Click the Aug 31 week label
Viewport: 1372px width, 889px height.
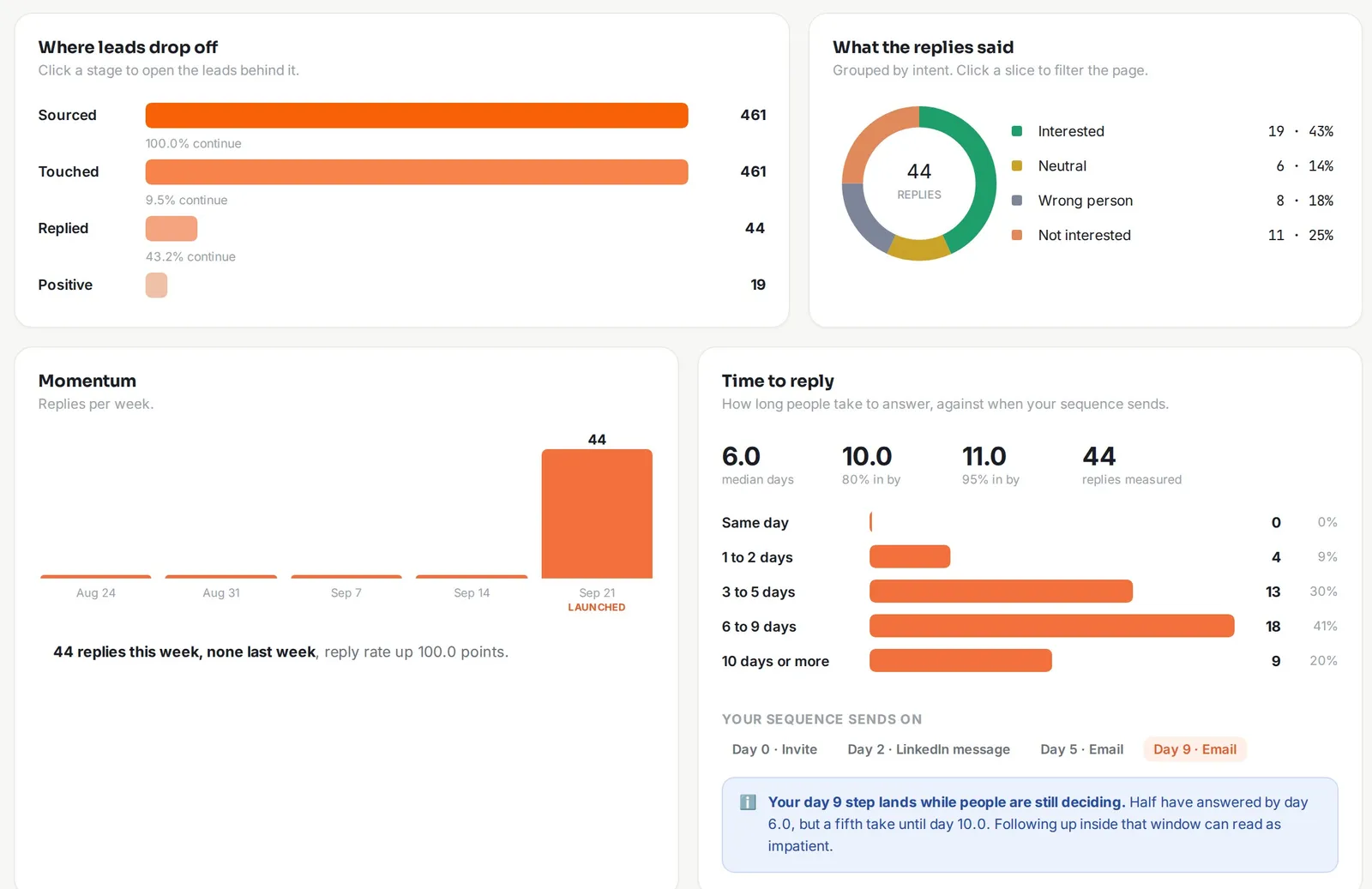[x=221, y=592]
